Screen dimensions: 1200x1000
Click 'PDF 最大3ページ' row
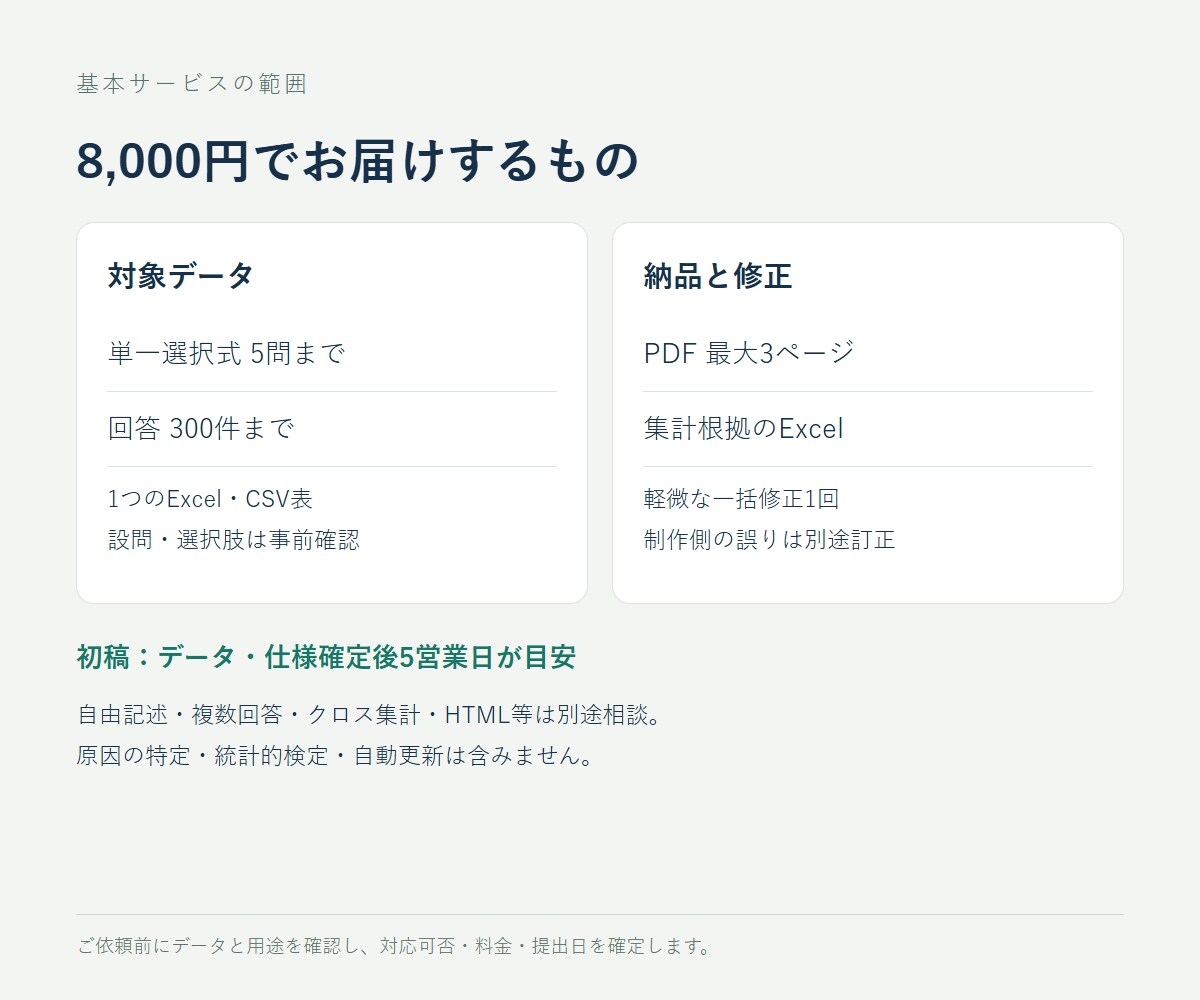(x=868, y=353)
